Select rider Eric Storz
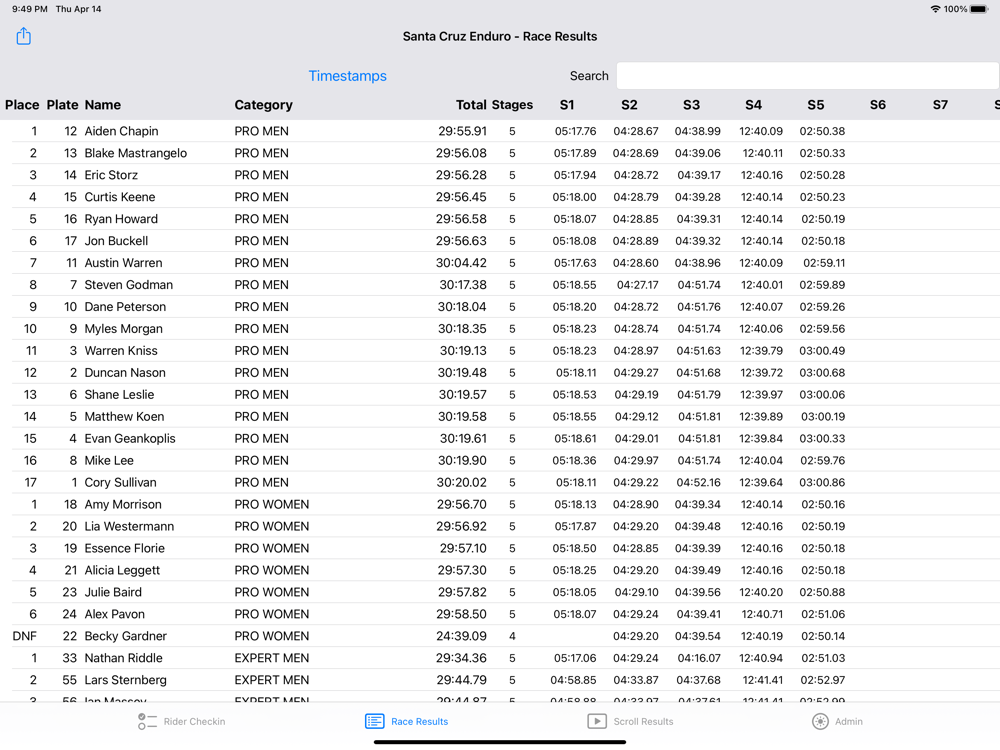1000x750 pixels. (x=111, y=175)
